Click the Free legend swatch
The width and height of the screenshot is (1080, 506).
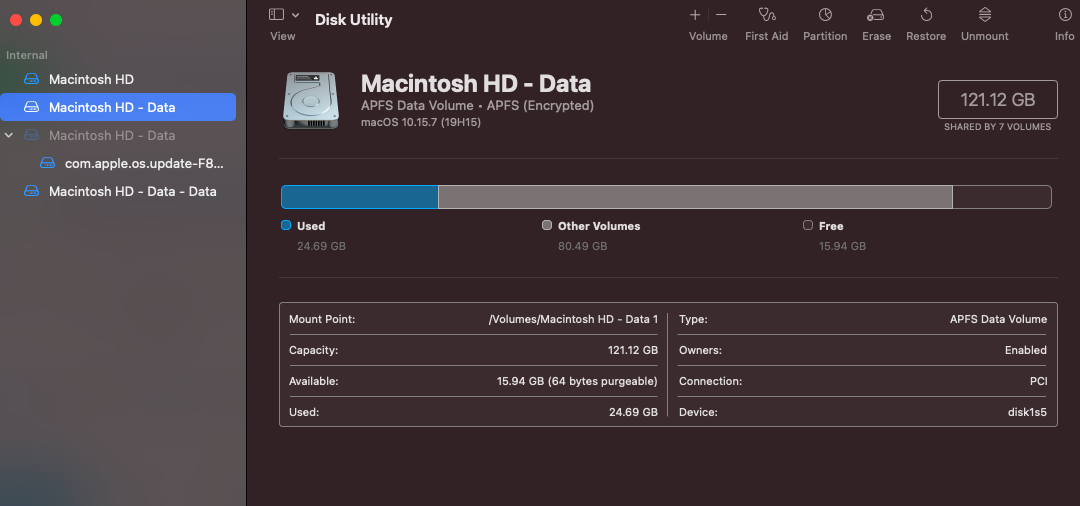808,225
